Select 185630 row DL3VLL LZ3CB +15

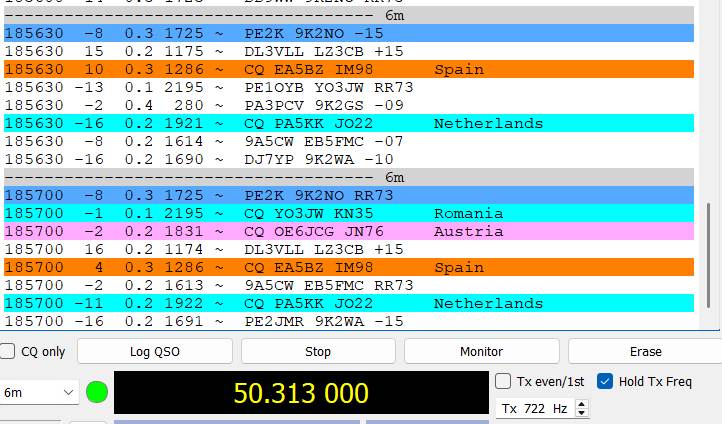(x=349, y=51)
